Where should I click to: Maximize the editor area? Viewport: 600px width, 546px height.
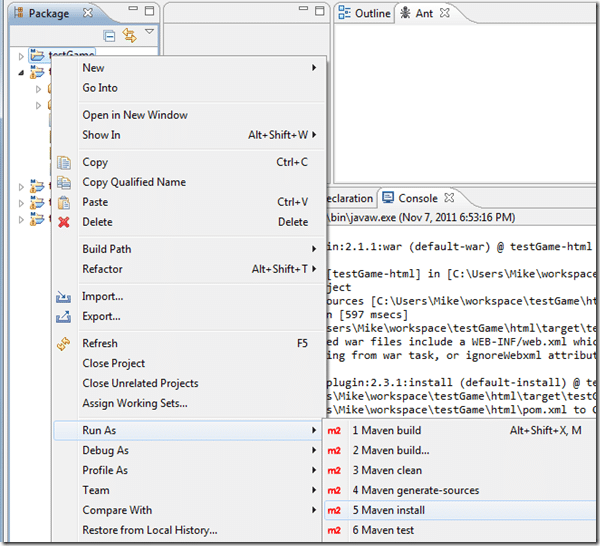coord(320,11)
